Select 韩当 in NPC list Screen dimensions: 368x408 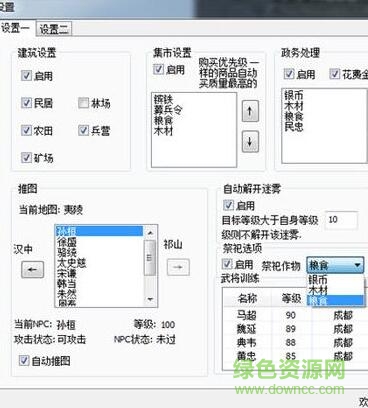tap(100, 284)
